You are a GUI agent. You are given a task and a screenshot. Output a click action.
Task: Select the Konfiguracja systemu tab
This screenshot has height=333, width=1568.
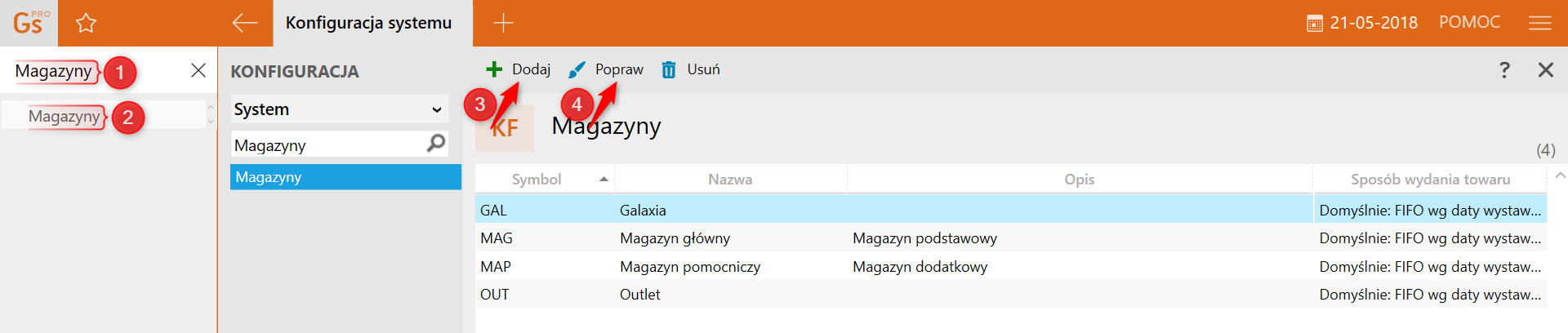pos(368,23)
